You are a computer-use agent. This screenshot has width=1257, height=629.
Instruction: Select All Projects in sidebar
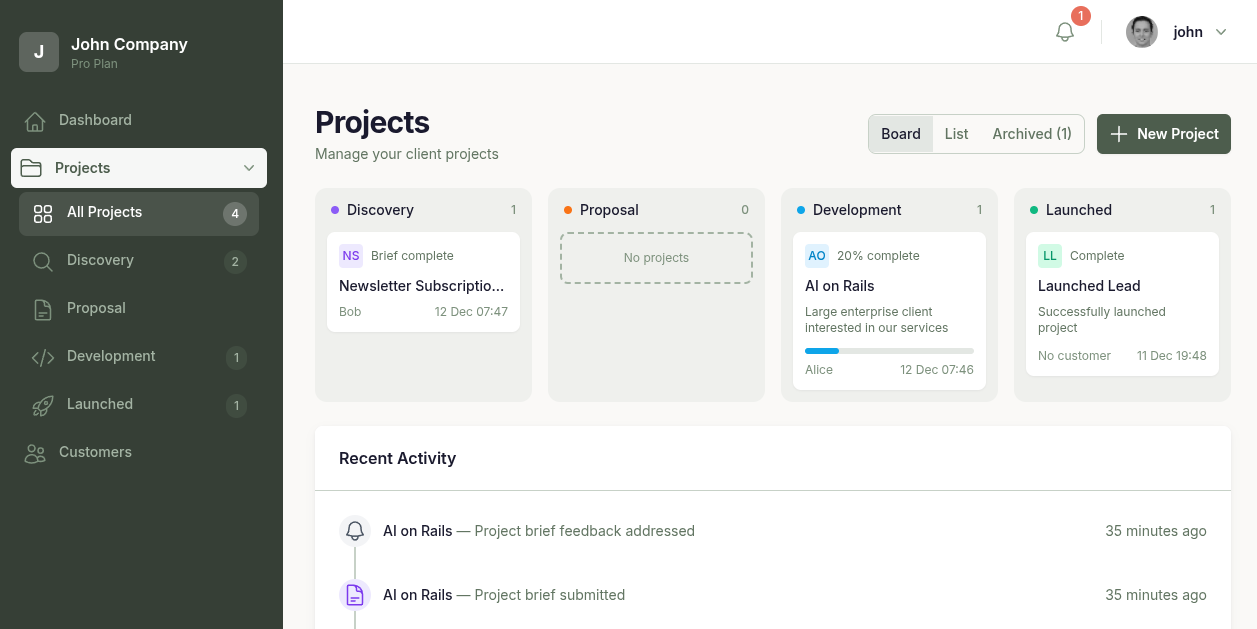[x=139, y=212]
